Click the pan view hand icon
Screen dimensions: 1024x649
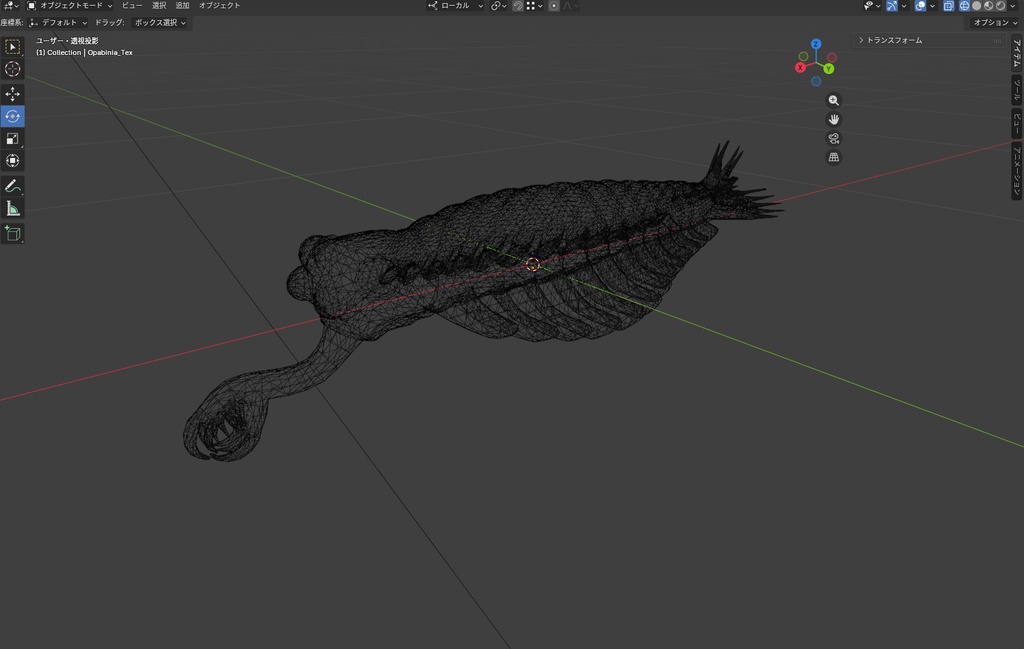(833, 119)
